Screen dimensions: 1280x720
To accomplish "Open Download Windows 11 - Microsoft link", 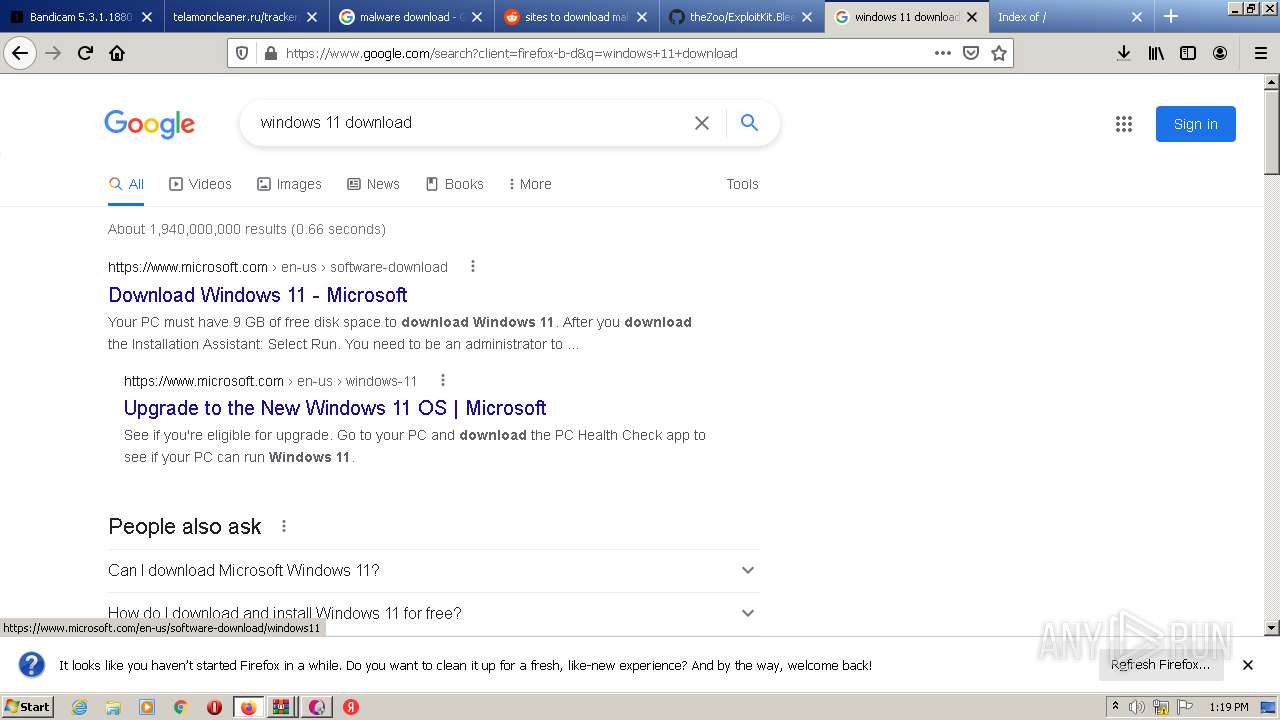I will tap(258, 295).
